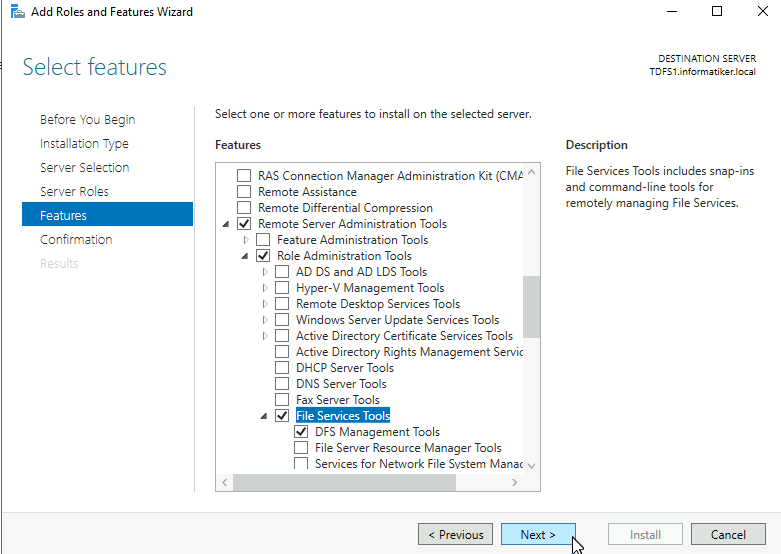
Task: Minimize the wizard window
Action: 672,11
